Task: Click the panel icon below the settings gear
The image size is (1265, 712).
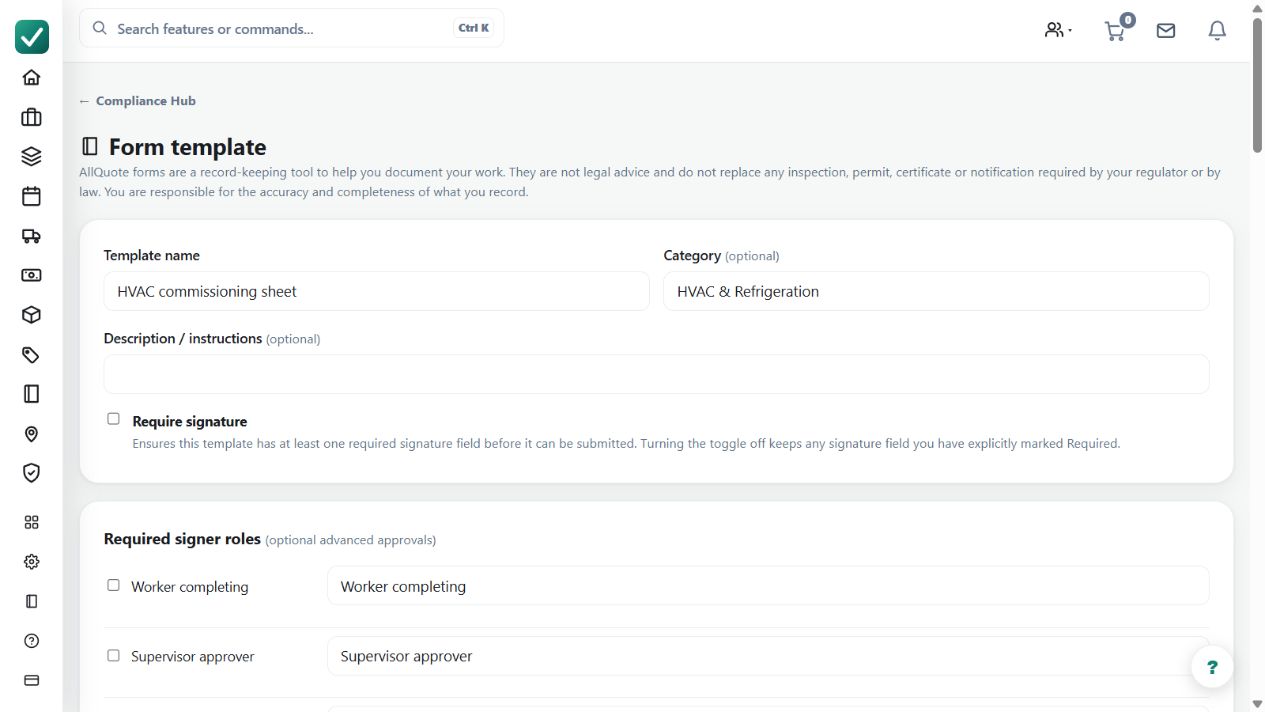Action: tap(31, 601)
